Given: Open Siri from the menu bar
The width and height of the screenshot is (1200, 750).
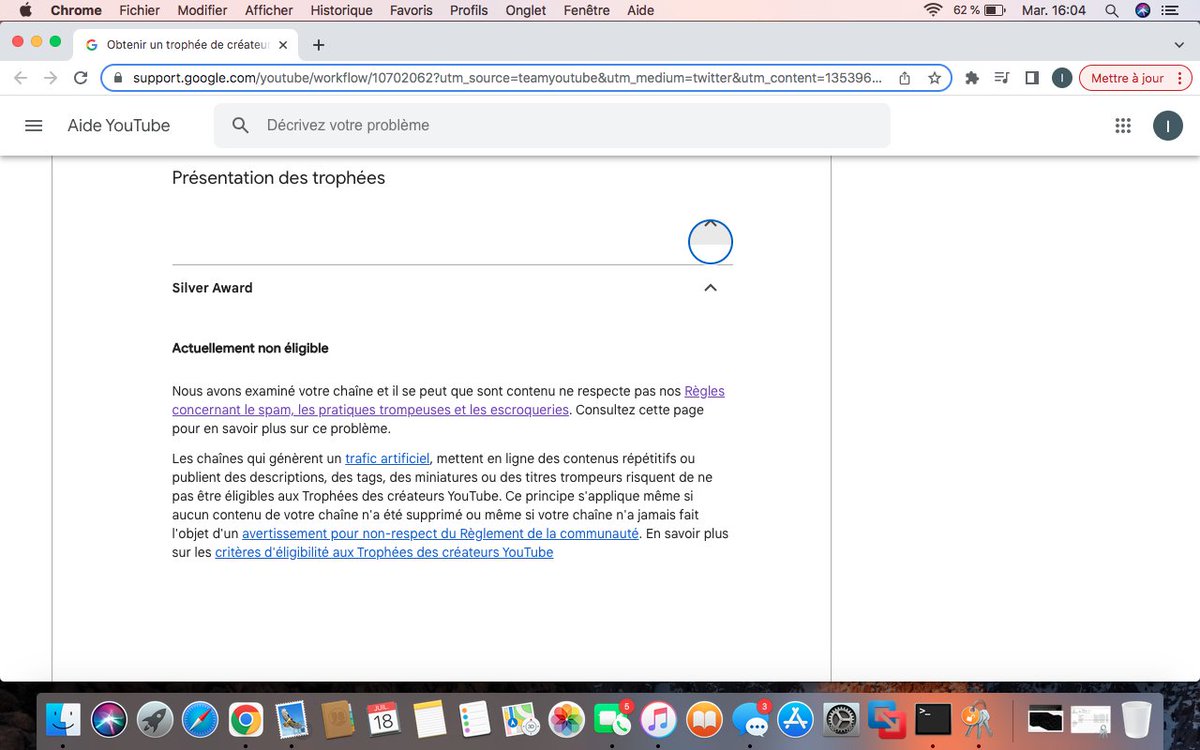Looking at the screenshot, I should (x=1143, y=10).
